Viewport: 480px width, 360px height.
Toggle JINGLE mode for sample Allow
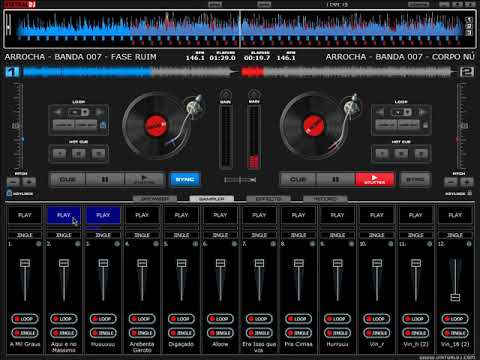tap(220, 333)
